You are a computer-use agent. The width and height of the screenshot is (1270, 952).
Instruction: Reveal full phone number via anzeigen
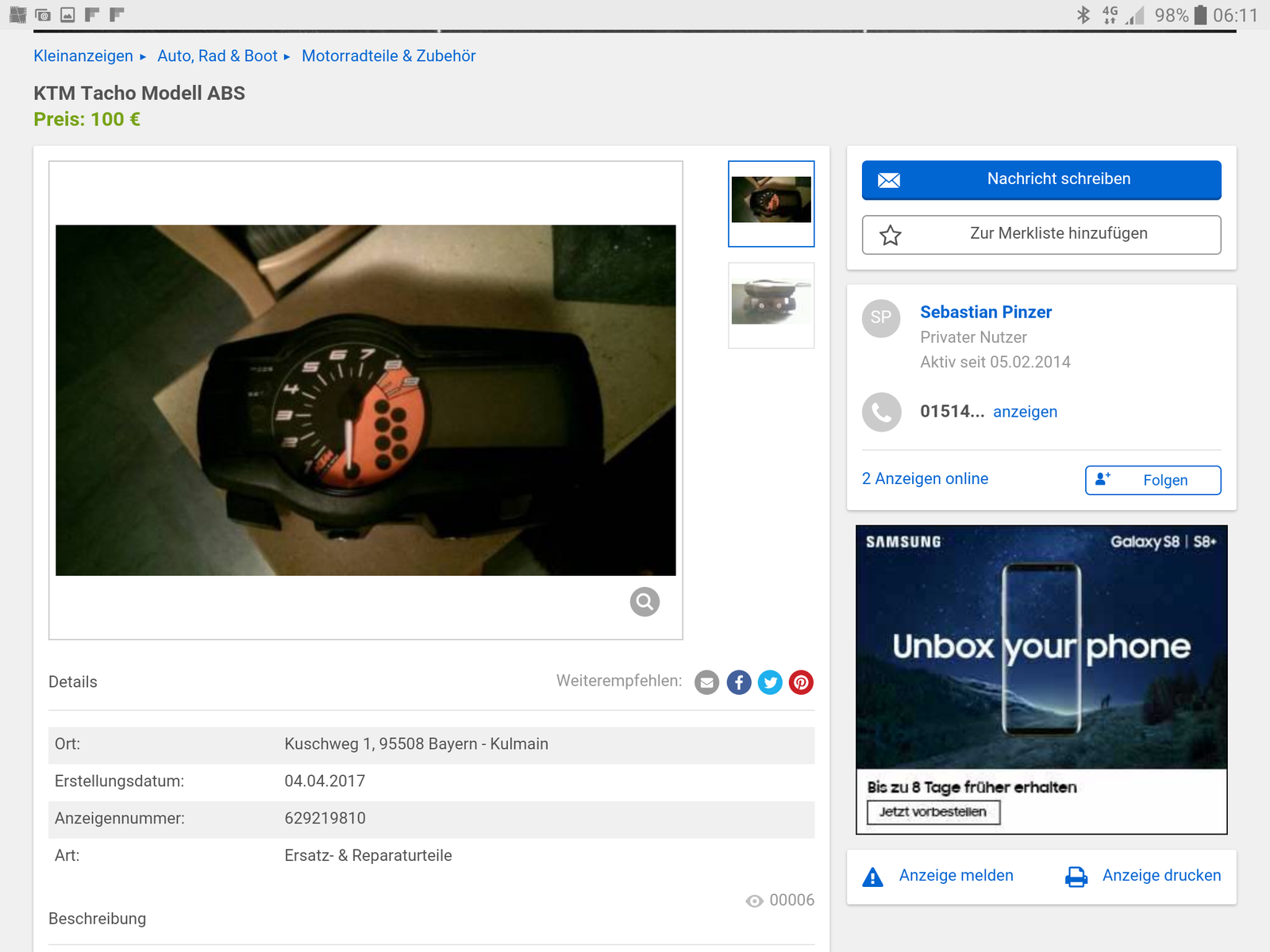[x=1025, y=412]
